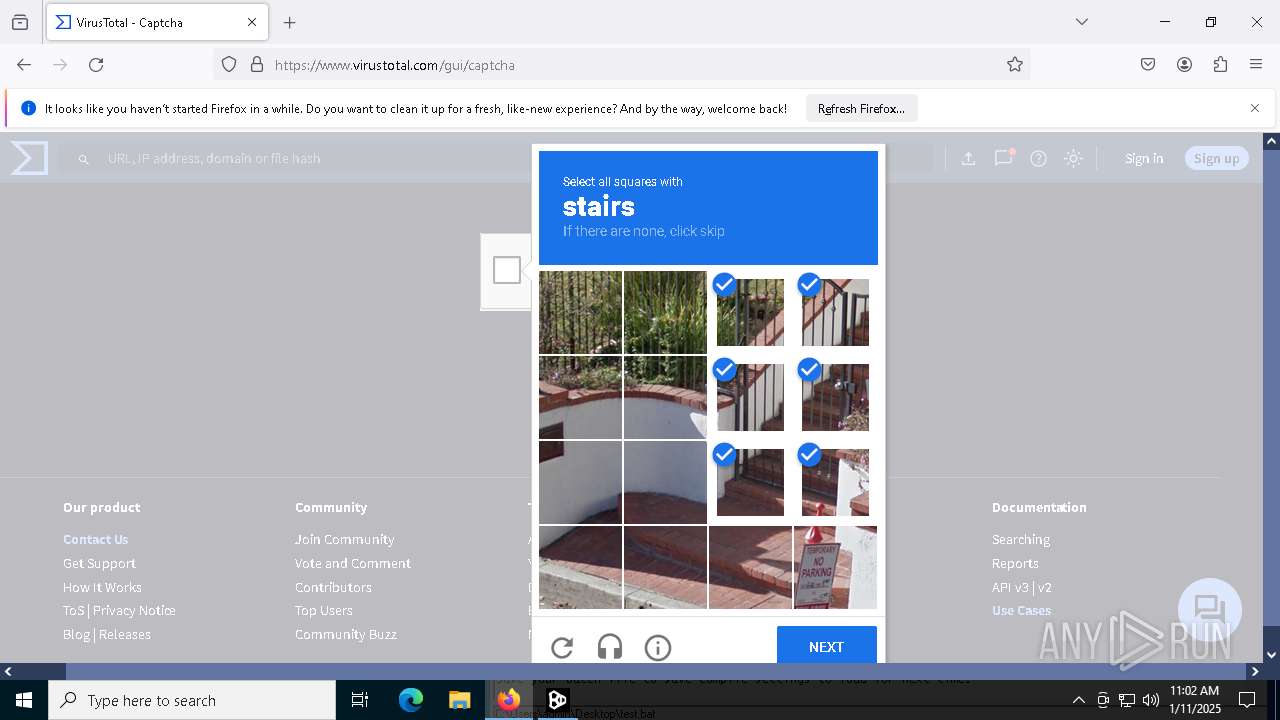Image resolution: width=1280 pixels, height=720 pixels.
Task: Open VirusTotal notifications icon
Action: [x=1003, y=158]
